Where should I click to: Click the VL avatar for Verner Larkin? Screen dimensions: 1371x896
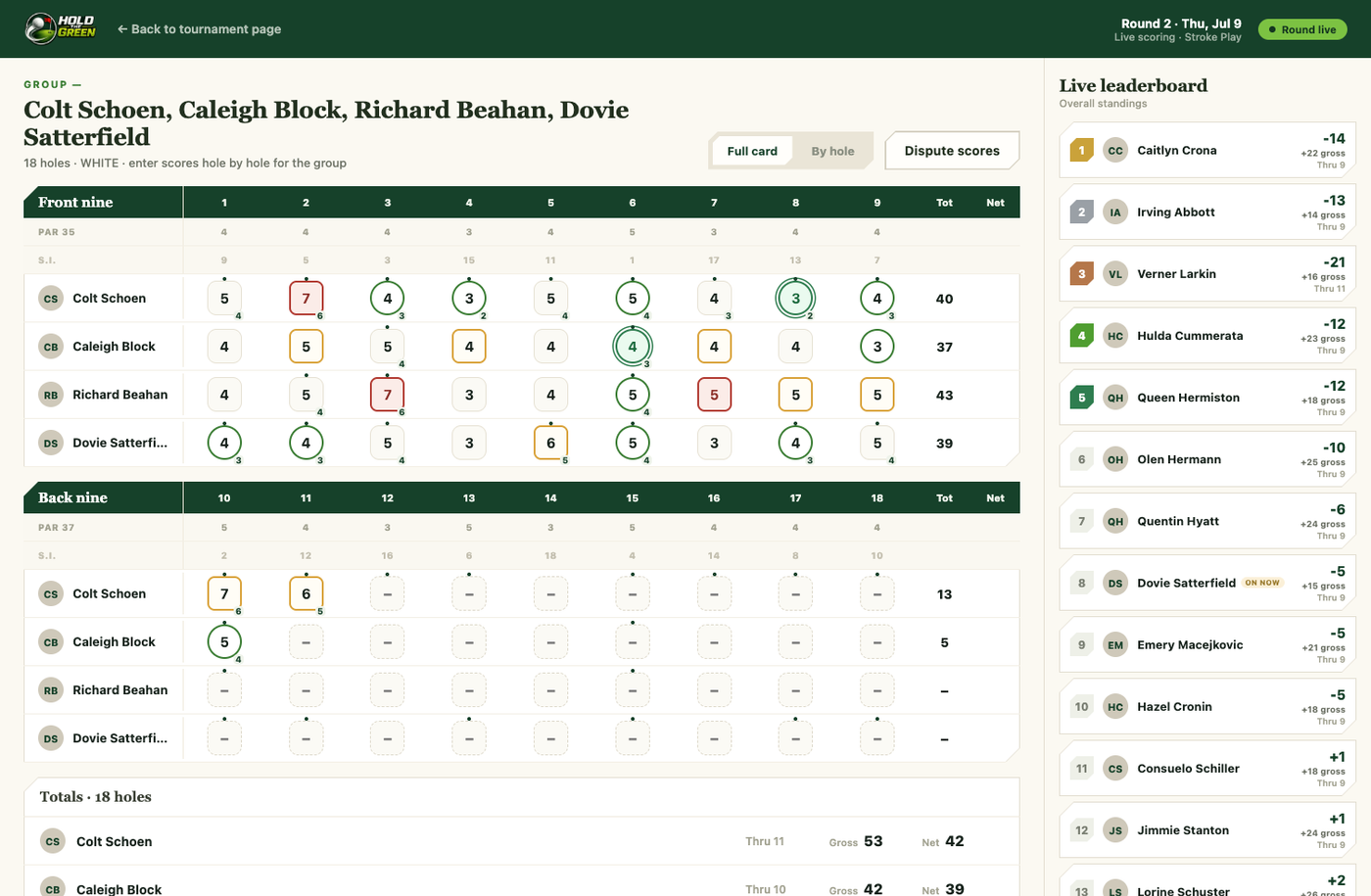[x=1115, y=273]
